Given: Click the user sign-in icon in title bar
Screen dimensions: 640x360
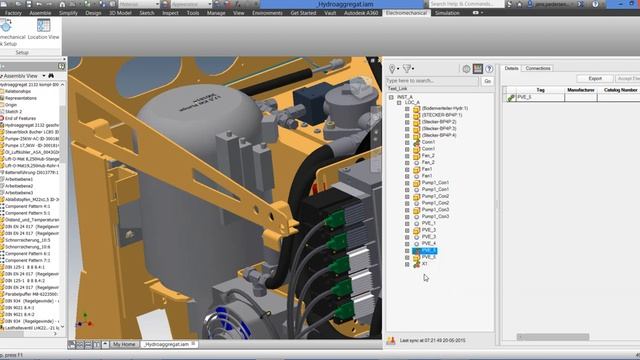Looking at the screenshot, I should [530, 4].
